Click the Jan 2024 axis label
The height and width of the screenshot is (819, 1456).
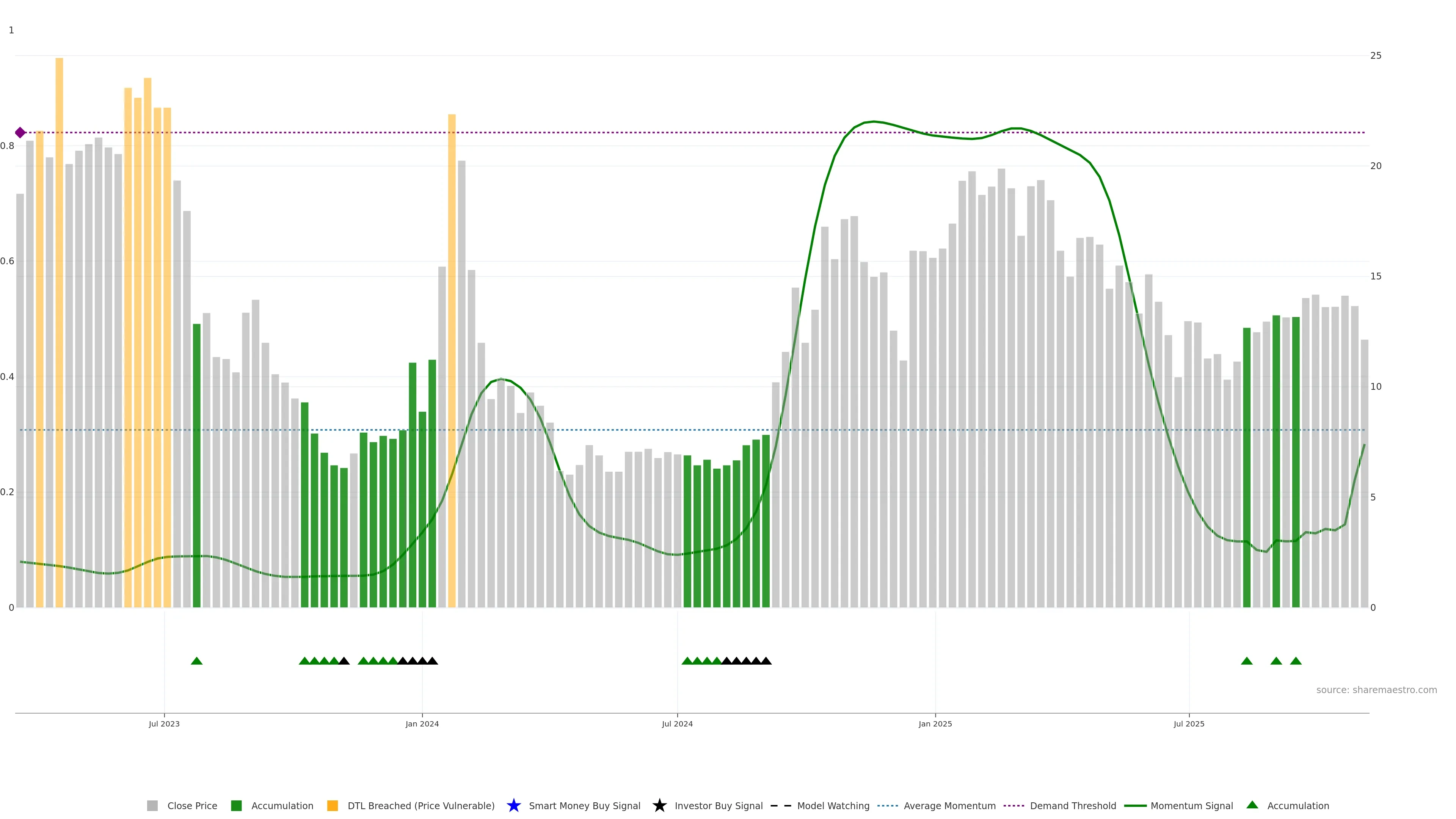tap(422, 724)
